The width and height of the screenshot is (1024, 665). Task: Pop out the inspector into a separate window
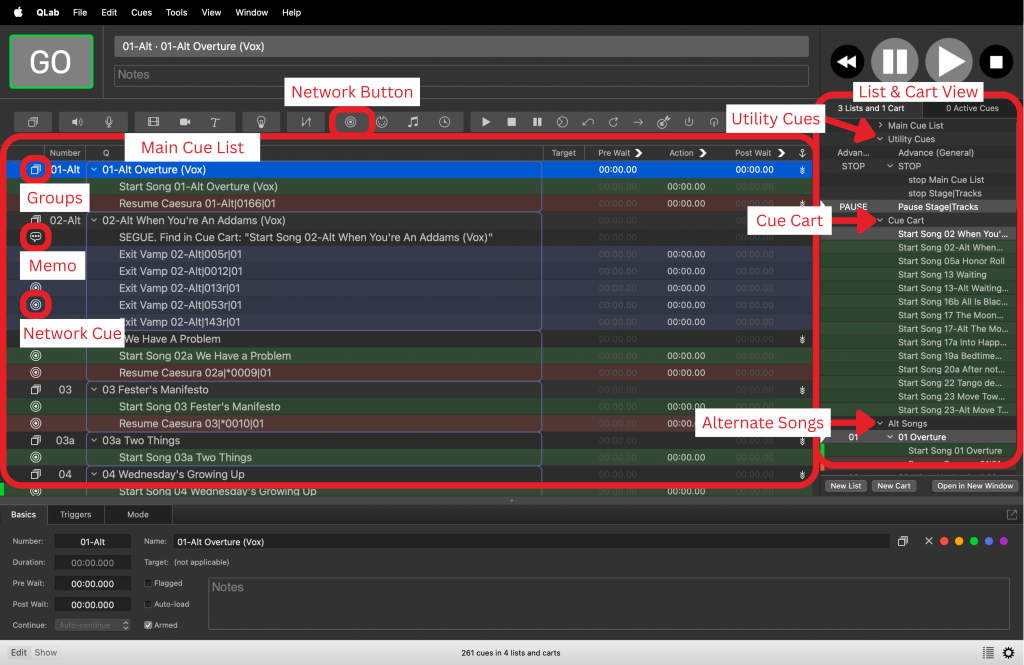coord(1012,515)
